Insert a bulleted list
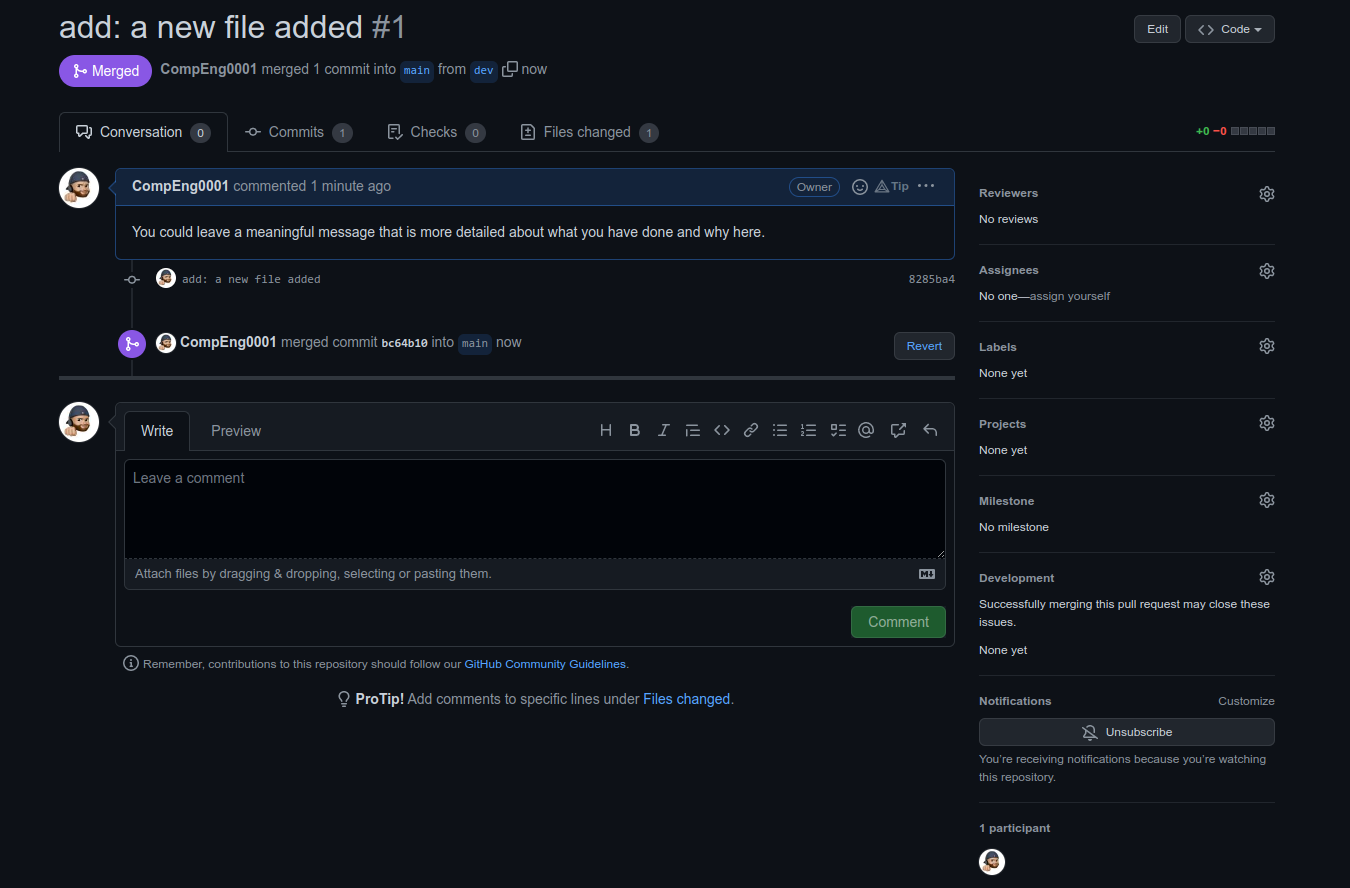The width and height of the screenshot is (1350, 888). [780, 430]
